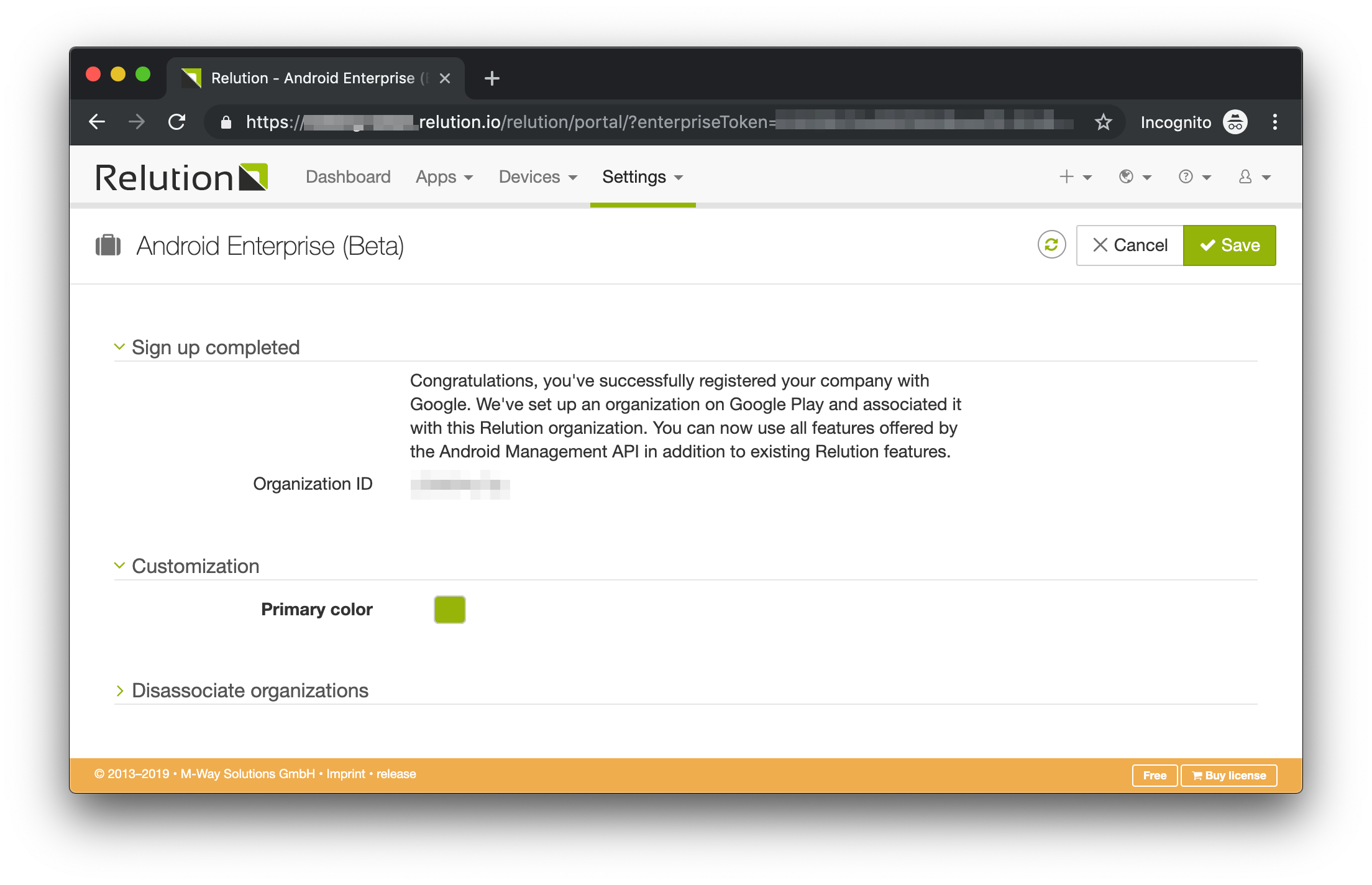1372x885 pixels.
Task: Click the blurred Organization ID value
Action: (460, 485)
